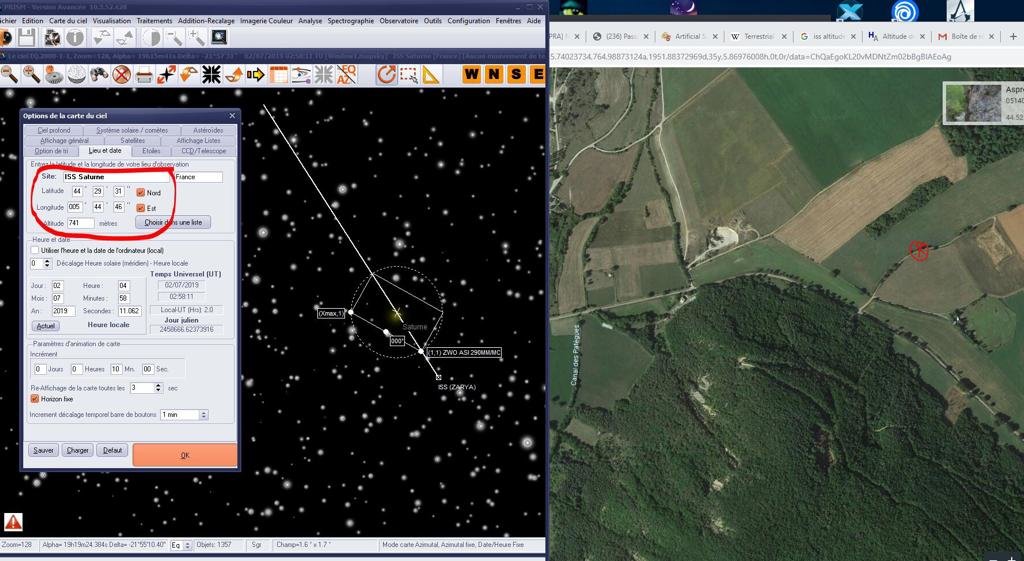Click the printer icon in chart toolbar
This screenshot has height=561, width=1024.
tap(144, 74)
